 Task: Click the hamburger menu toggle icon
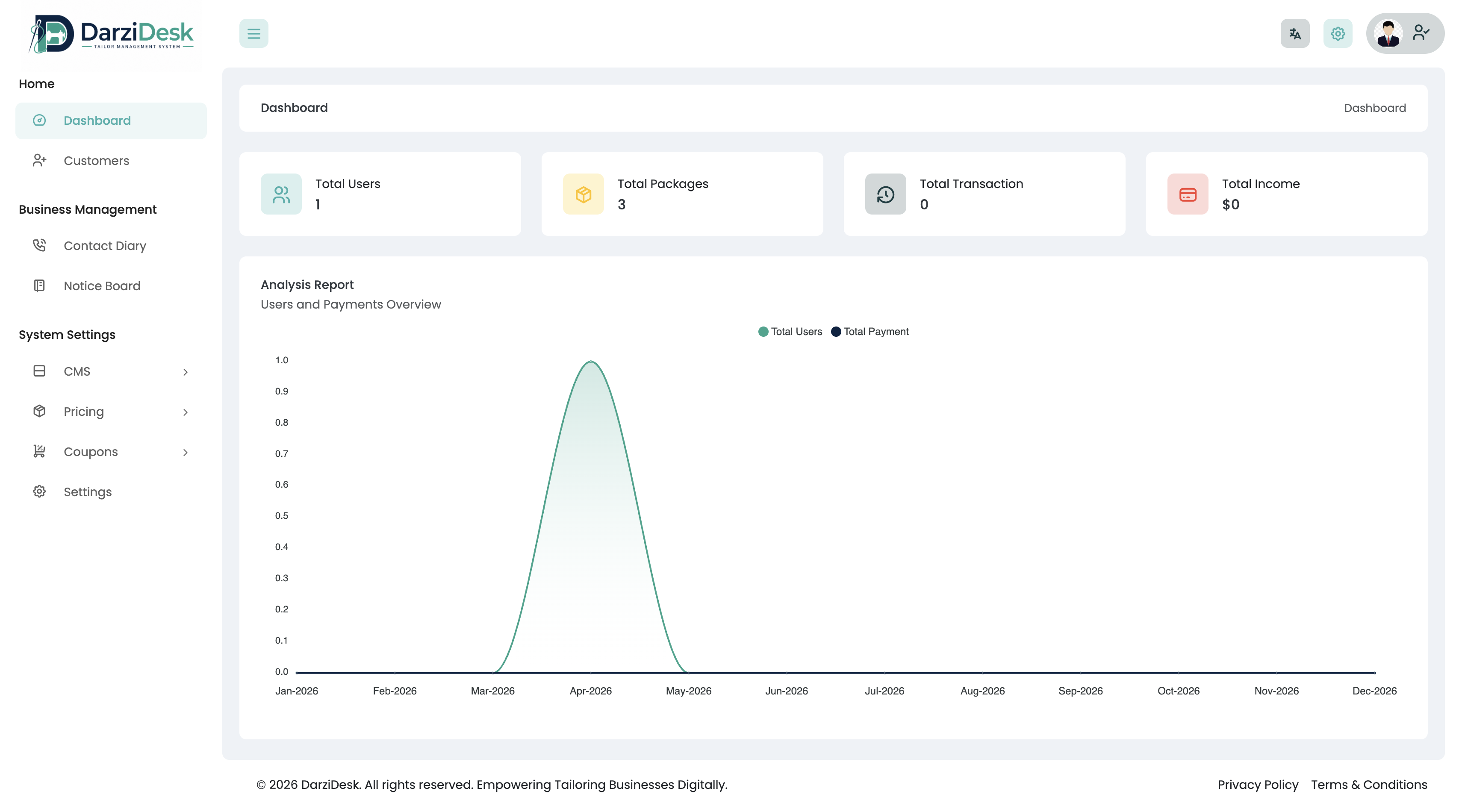point(253,33)
